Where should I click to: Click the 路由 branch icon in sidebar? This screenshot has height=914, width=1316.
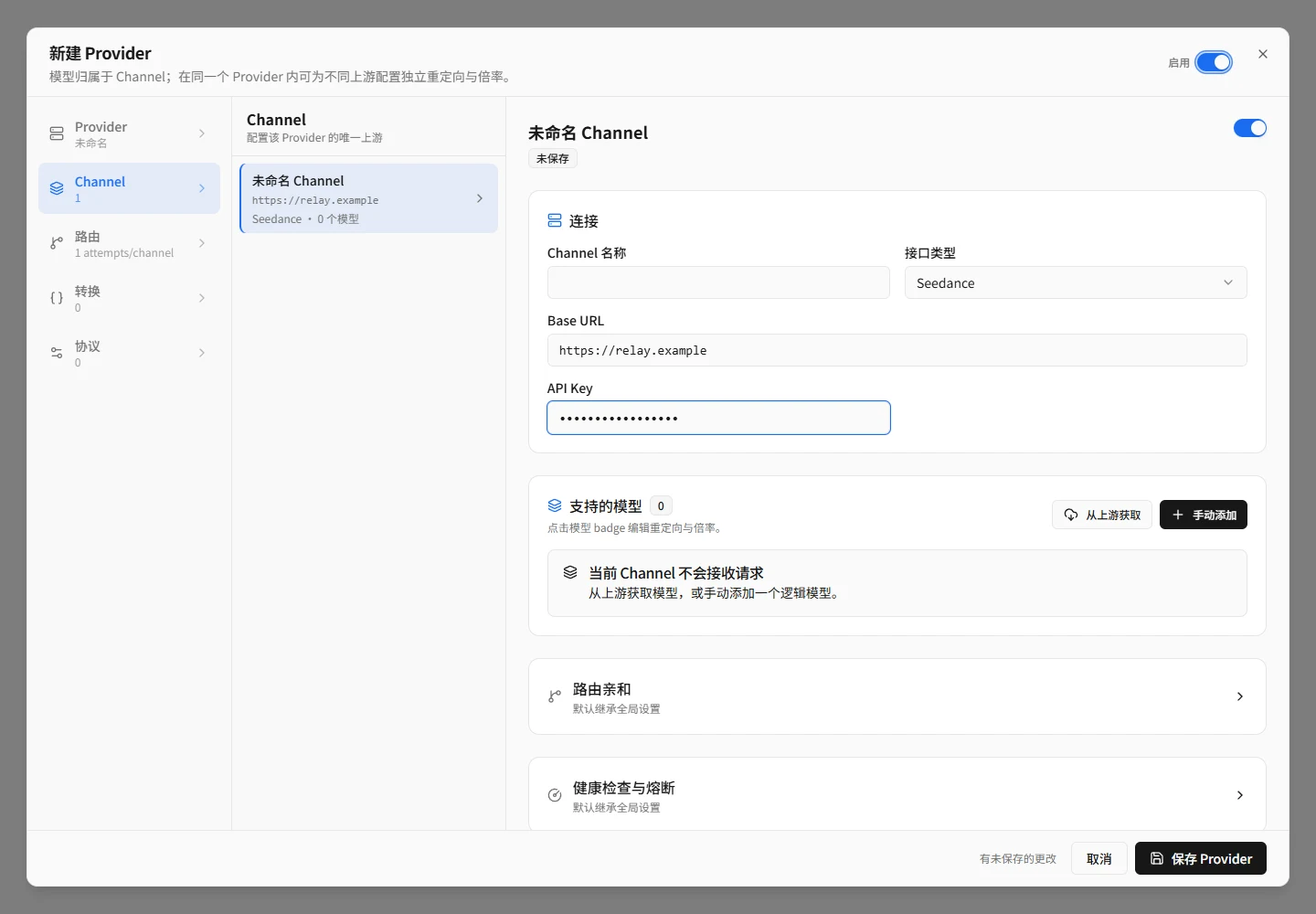point(57,243)
